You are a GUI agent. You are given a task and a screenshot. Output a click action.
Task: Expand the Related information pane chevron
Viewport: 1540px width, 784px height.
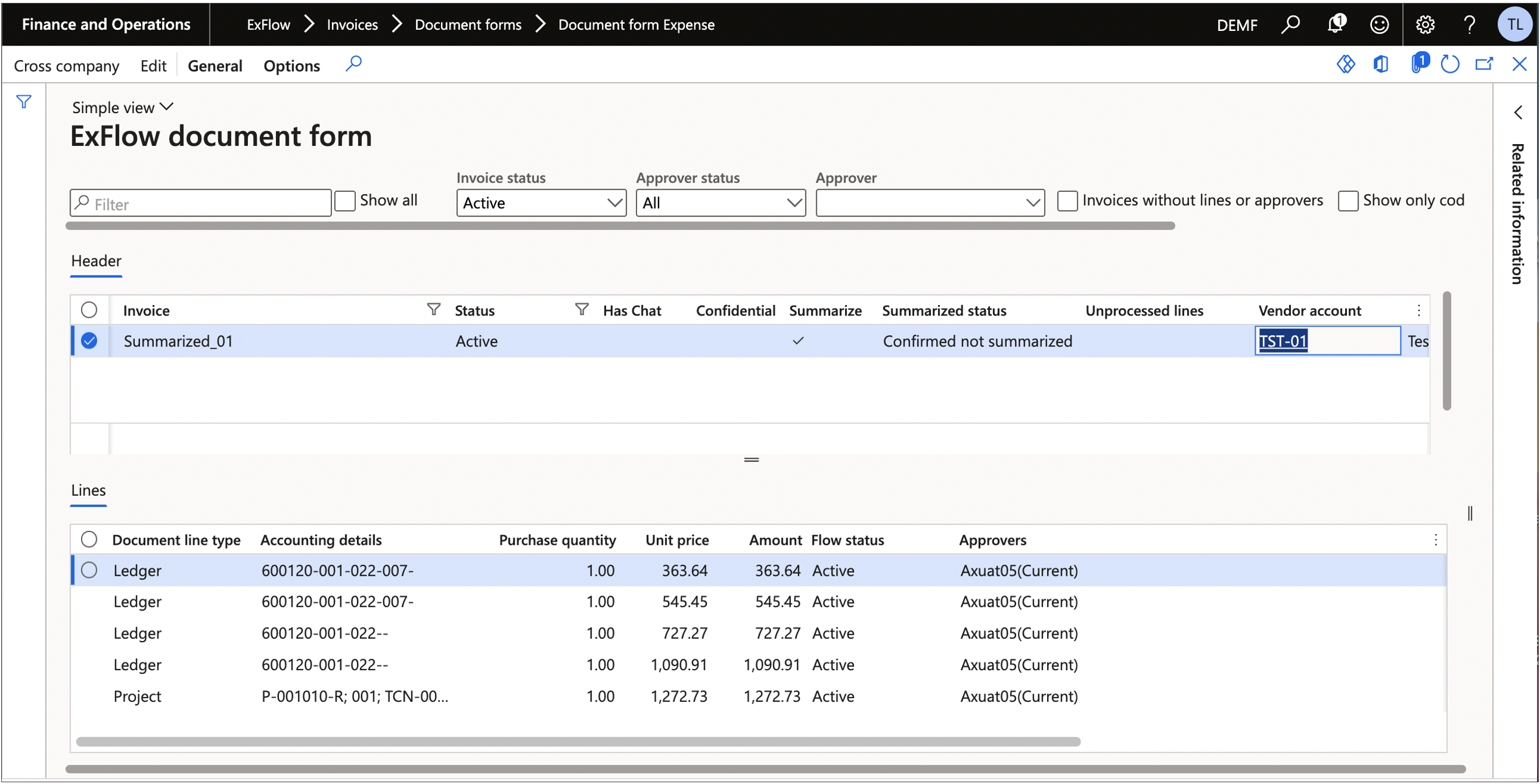click(1518, 113)
